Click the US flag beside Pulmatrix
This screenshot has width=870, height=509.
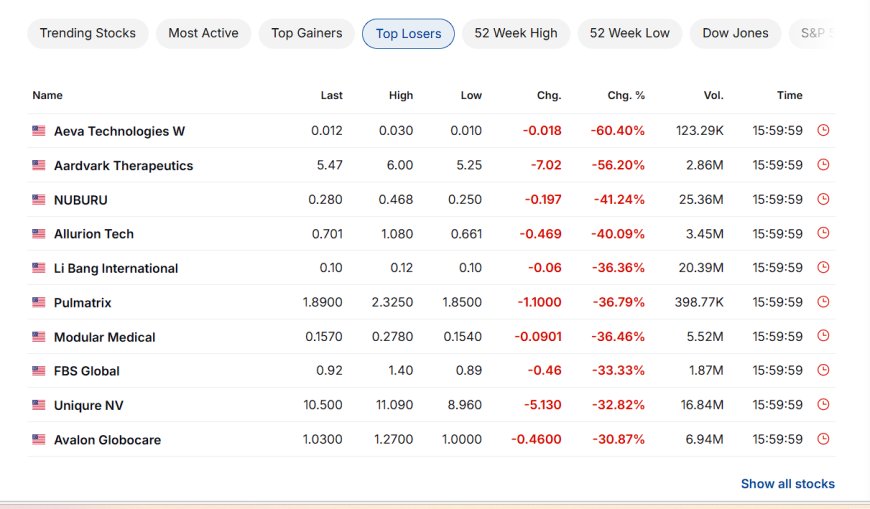click(x=39, y=303)
